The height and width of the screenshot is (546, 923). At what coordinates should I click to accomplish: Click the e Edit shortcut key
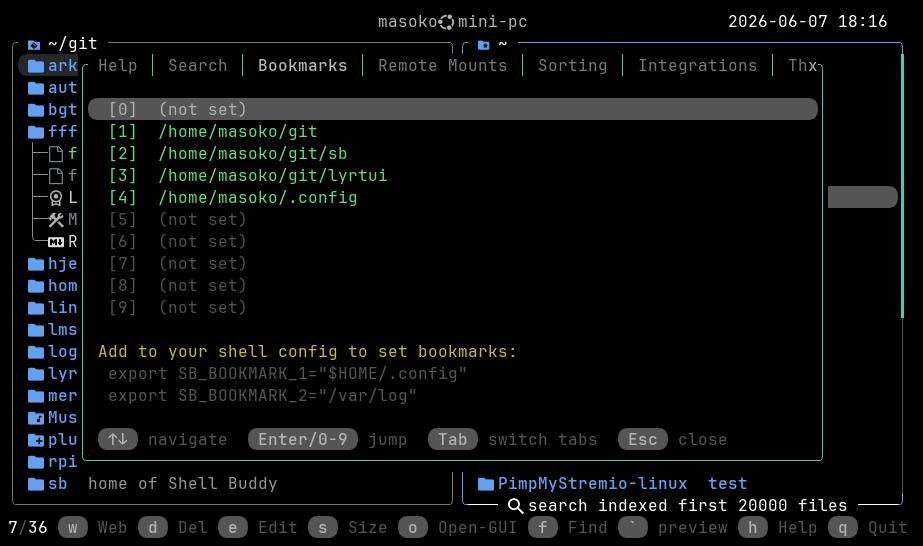pyautogui.click(x=233, y=528)
